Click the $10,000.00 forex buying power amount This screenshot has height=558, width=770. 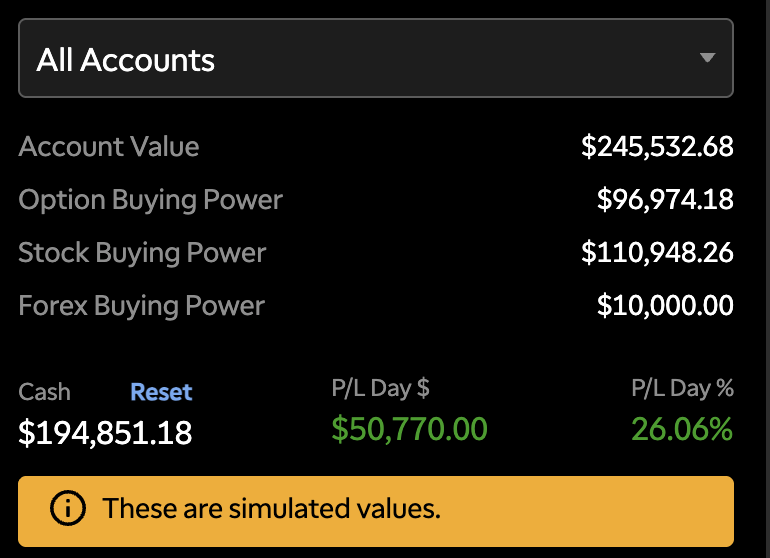[665, 306]
